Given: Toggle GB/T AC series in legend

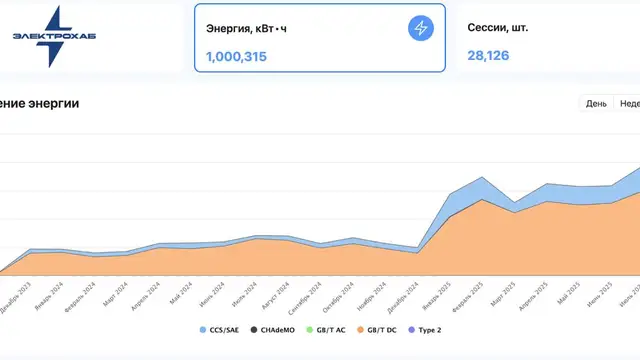Looking at the screenshot, I should (326, 330).
